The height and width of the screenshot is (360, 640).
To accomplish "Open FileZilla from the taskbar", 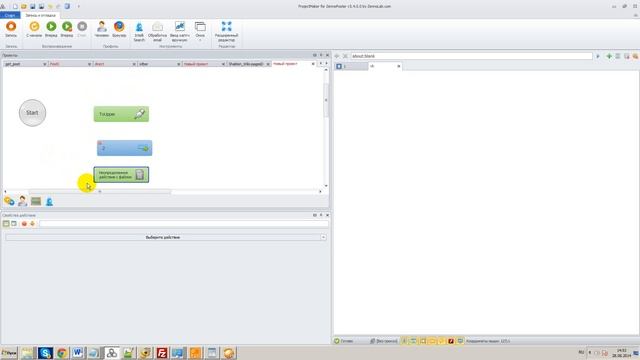I will pyautogui.click(x=162, y=353).
